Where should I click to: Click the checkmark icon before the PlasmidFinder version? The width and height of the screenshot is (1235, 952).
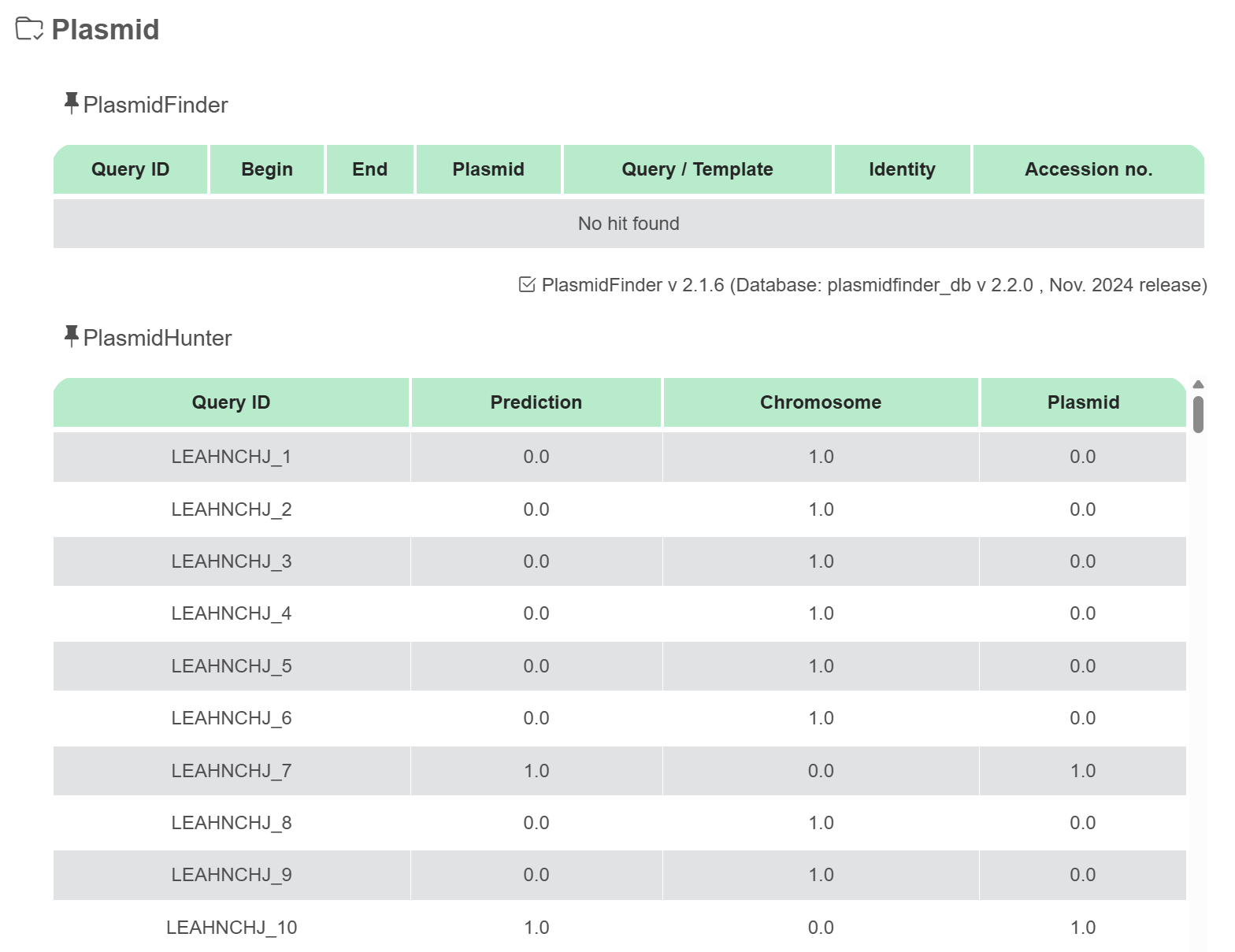coord(527,284)
